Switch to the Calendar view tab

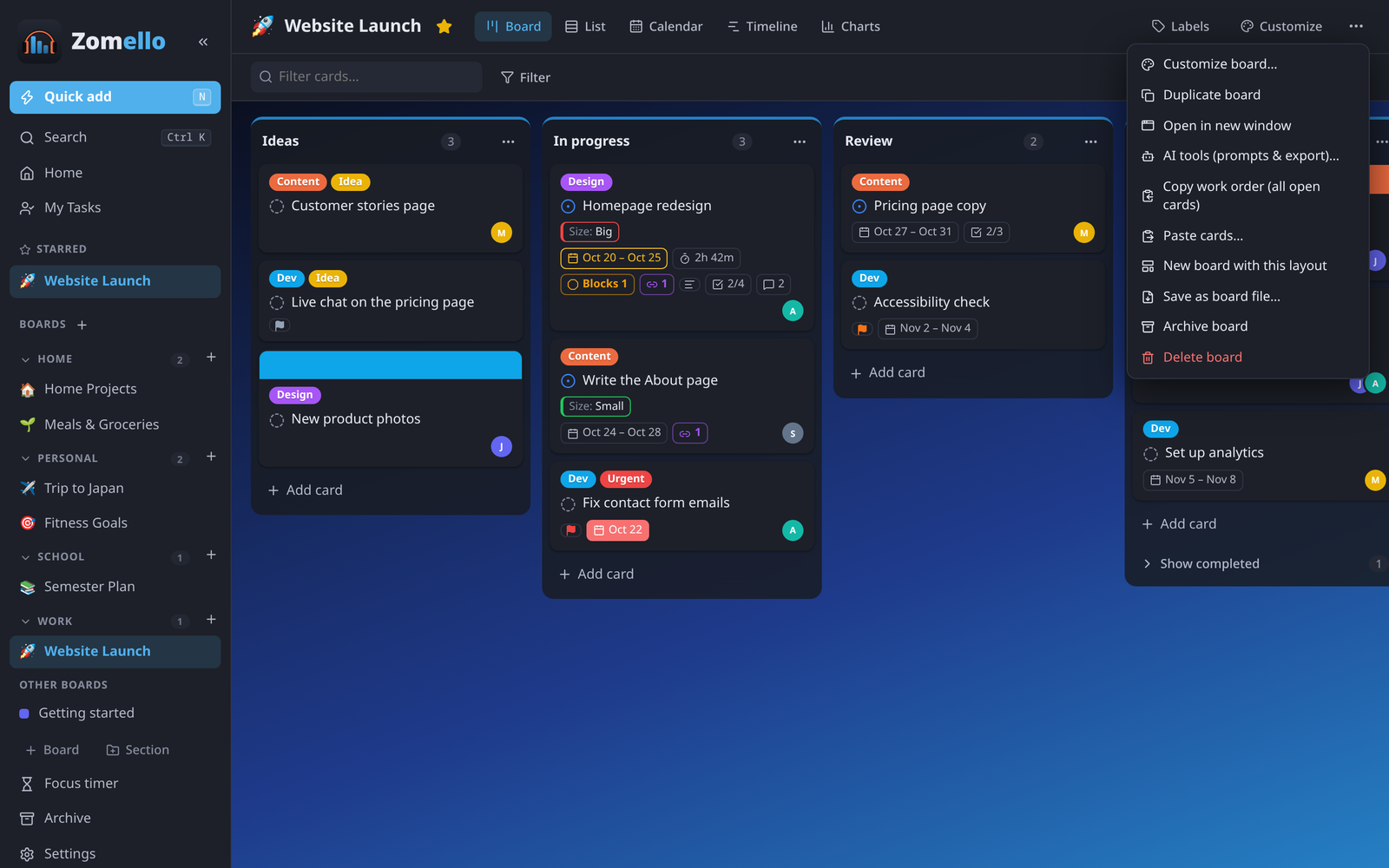coord(666,26)
